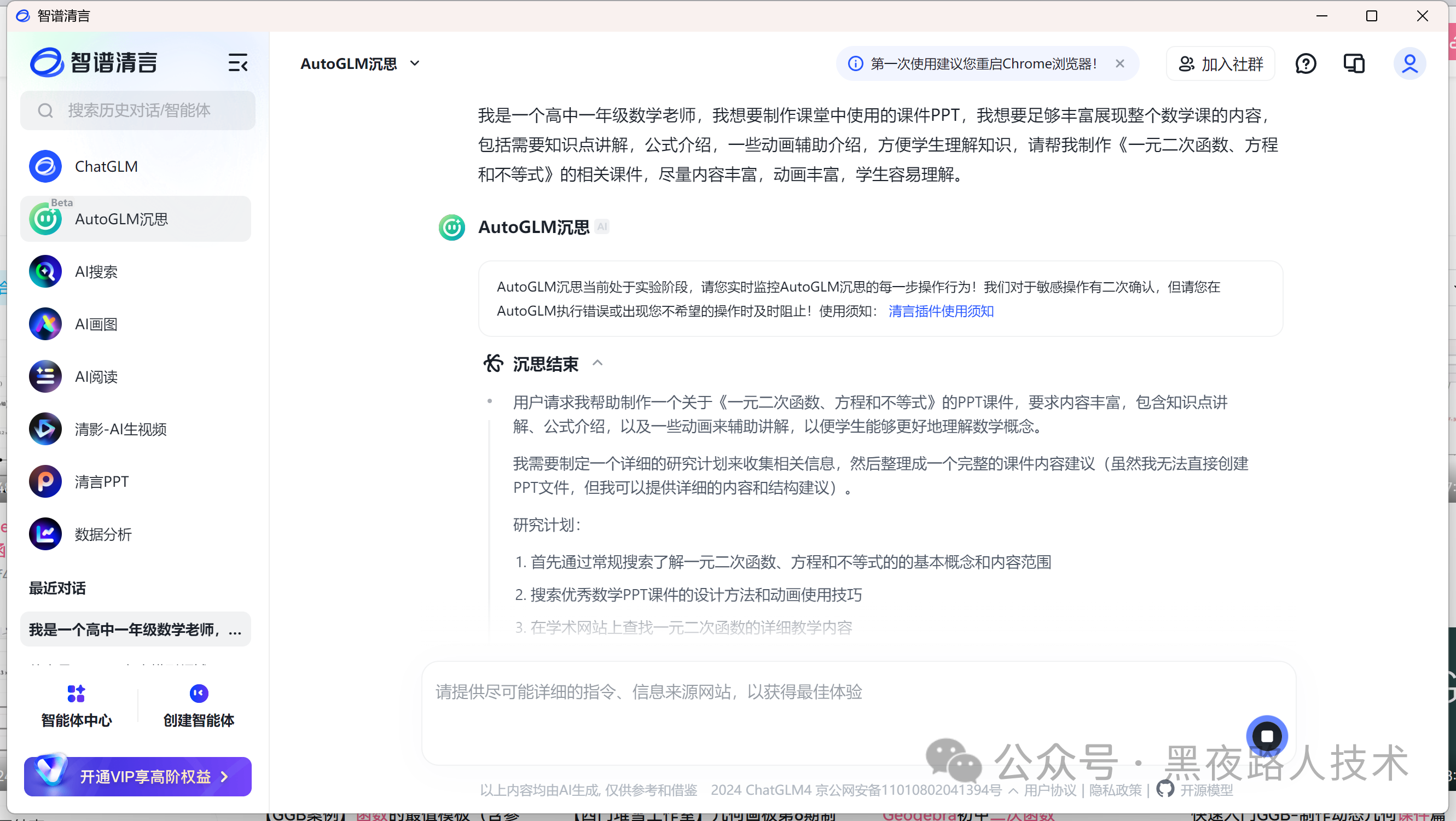Open the user profile avatar
Screen dimensions: 1456x821
(x=1409, y=63)
